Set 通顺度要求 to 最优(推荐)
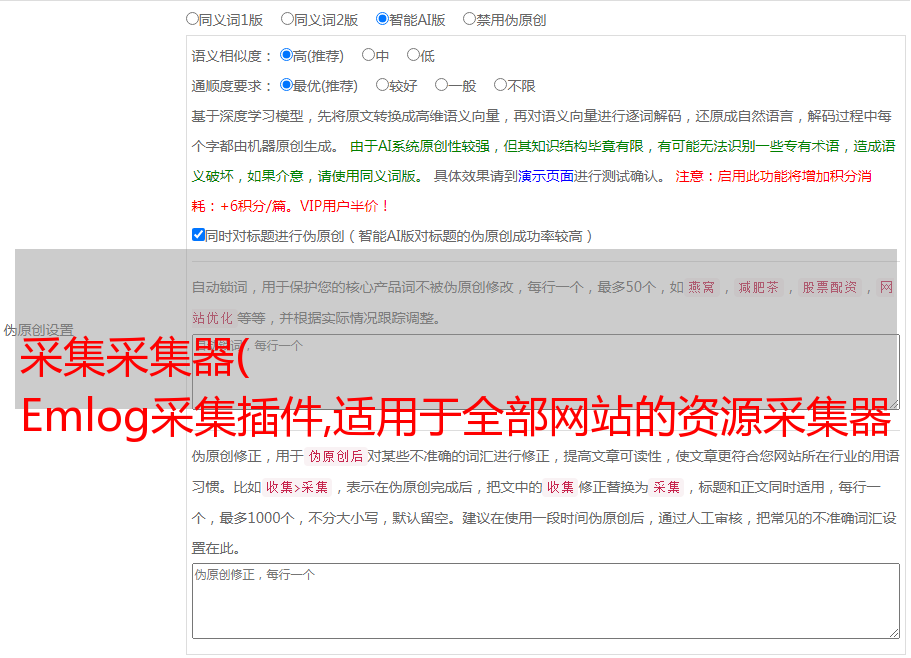Viewport: 911px width, 658px height. [x=286, y=85]
